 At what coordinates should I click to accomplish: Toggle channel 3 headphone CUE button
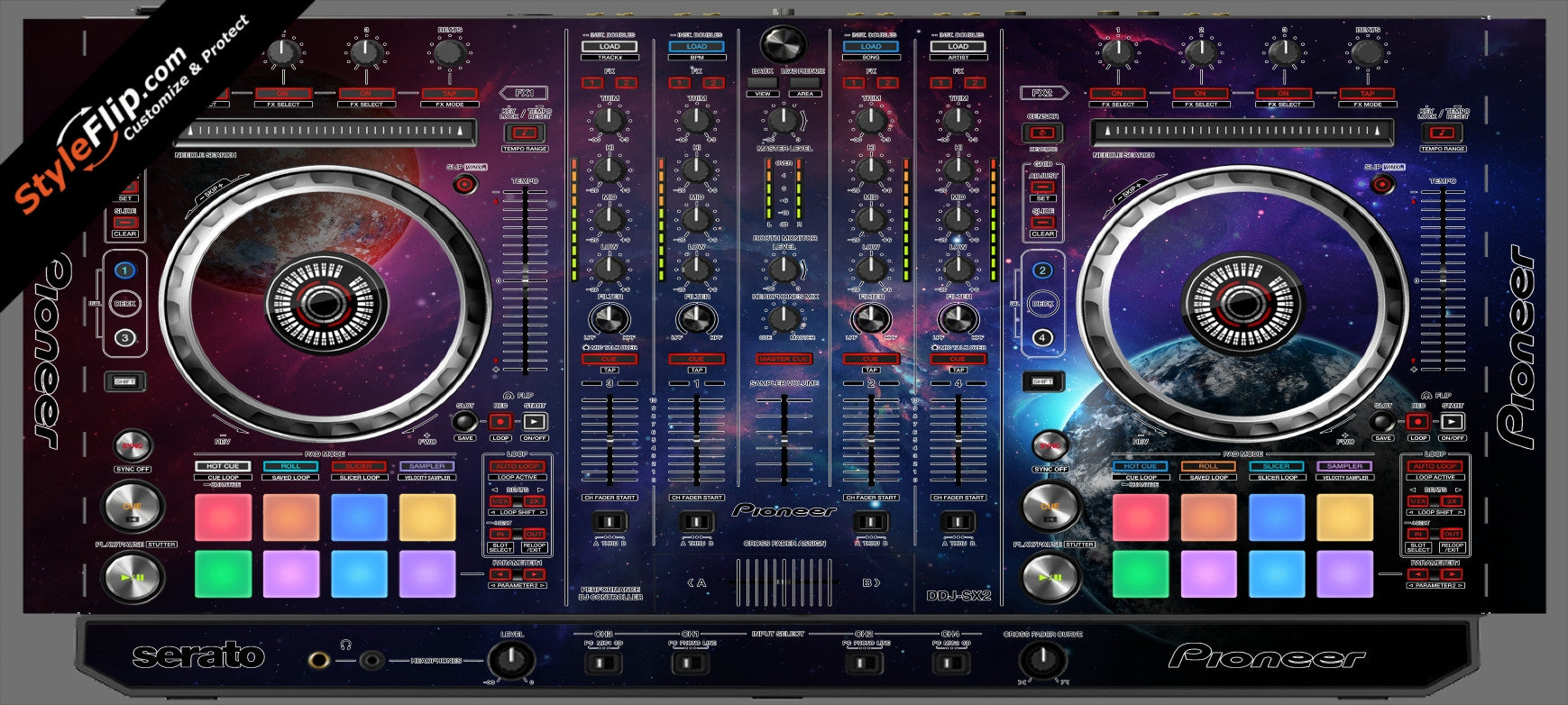(x=610, y=359)
